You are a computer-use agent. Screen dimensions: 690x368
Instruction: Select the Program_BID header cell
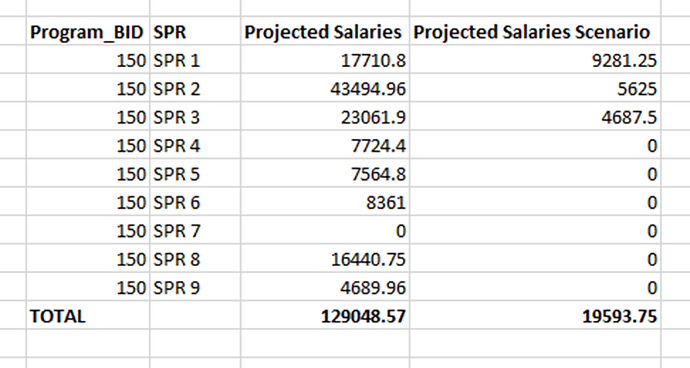(x=88, y=32)
